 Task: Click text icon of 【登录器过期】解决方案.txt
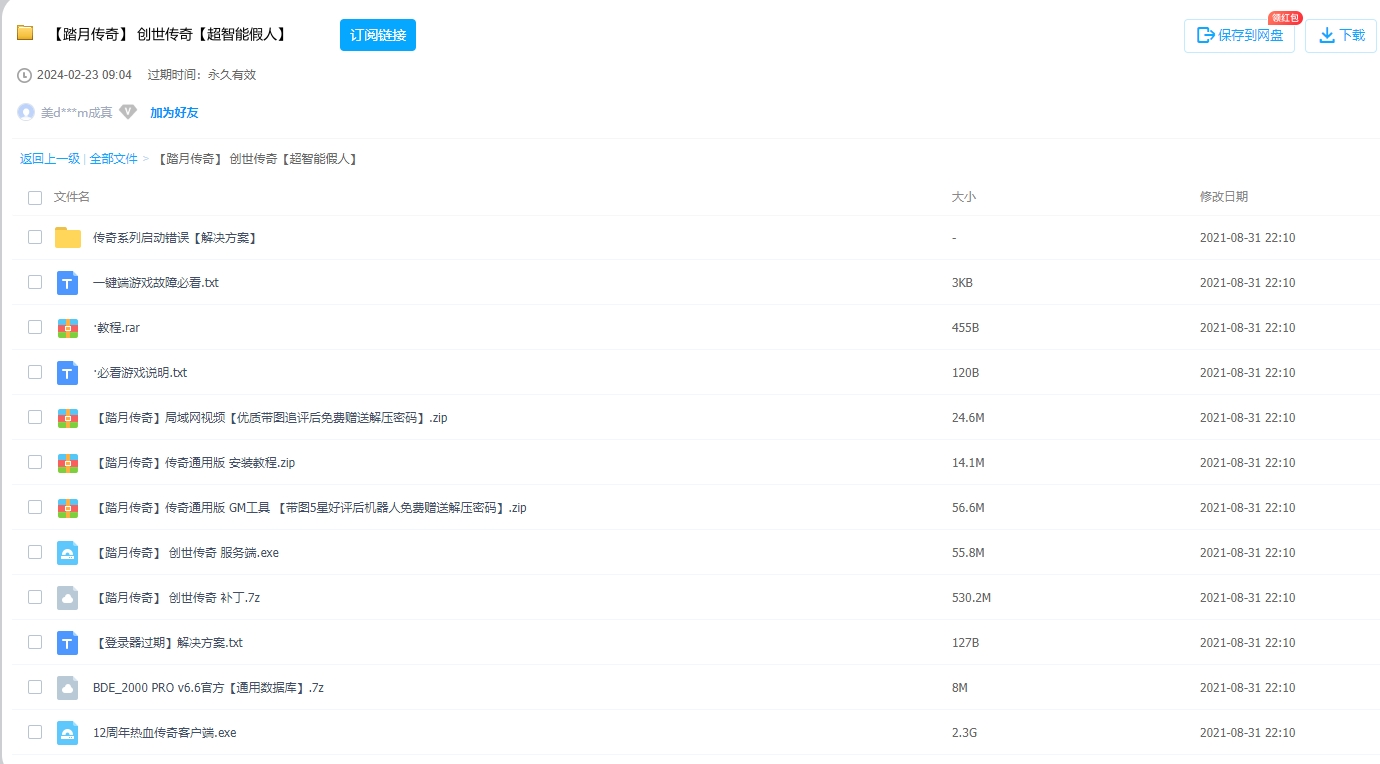(x=68, y=643)
